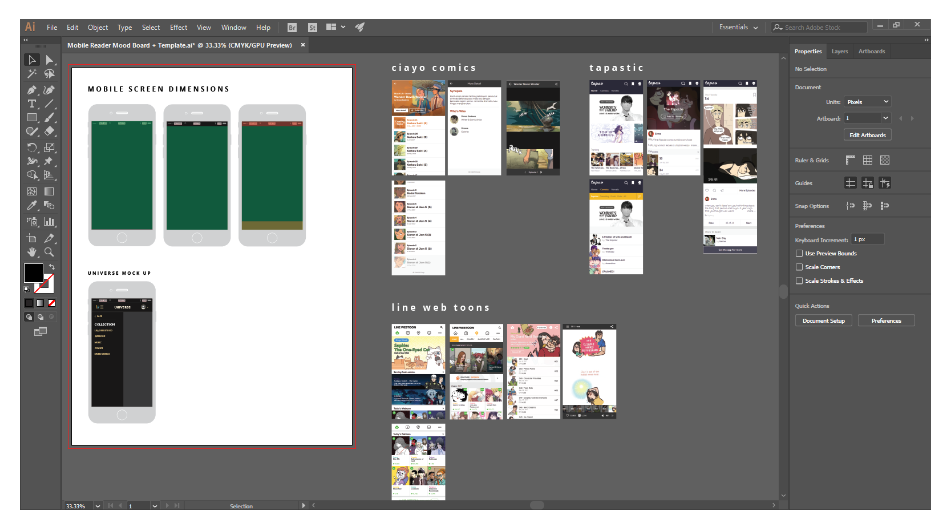The width and height of the screenshot is (950, 531).
Task: Select the Direct Selection tool
Action: (49, 59)
